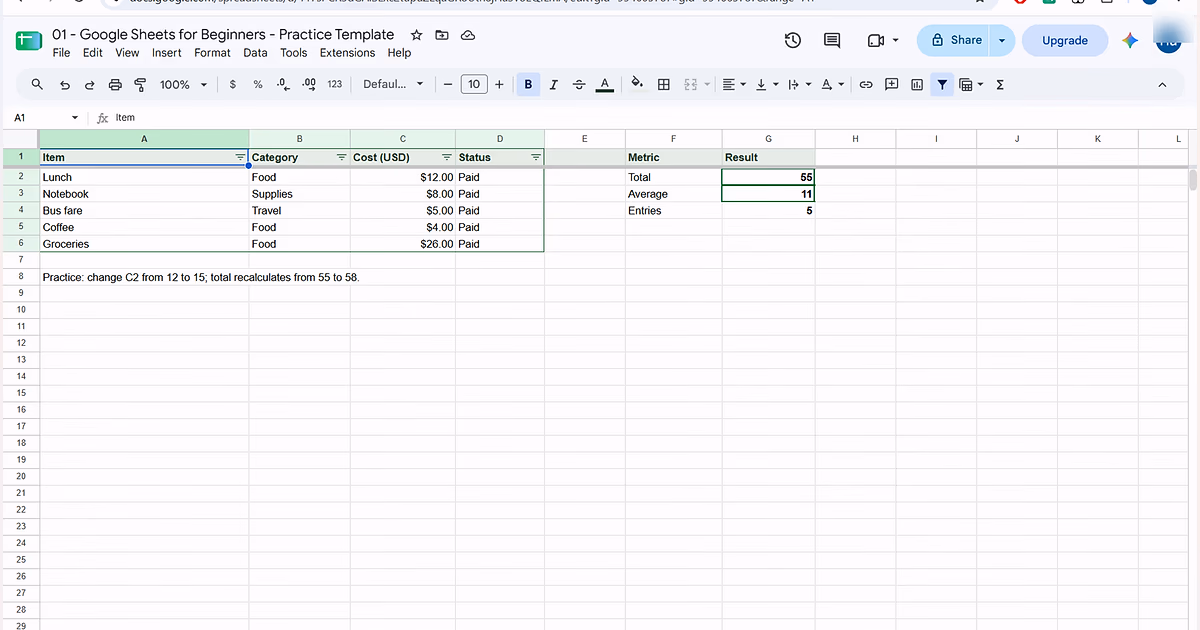Open filter for Category column
Image resolution: width=1200 pixels, height=630 pixels.
click(341, 157)
